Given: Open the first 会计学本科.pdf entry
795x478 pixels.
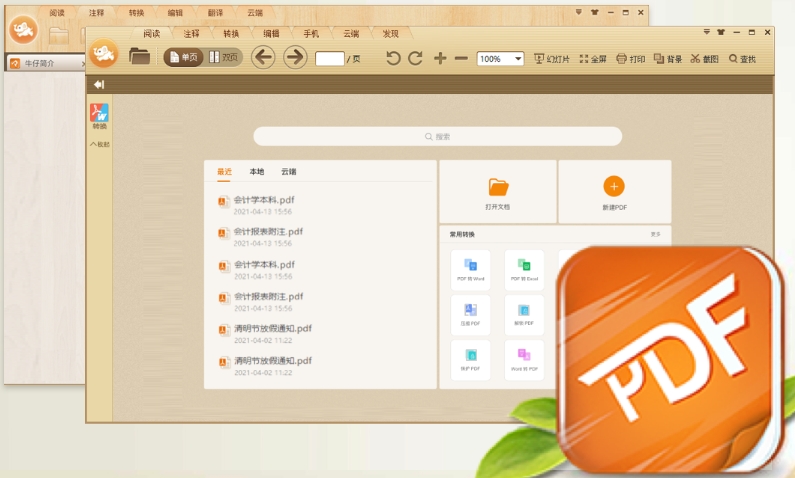Looking at the screenshot, I should point(263,205).
